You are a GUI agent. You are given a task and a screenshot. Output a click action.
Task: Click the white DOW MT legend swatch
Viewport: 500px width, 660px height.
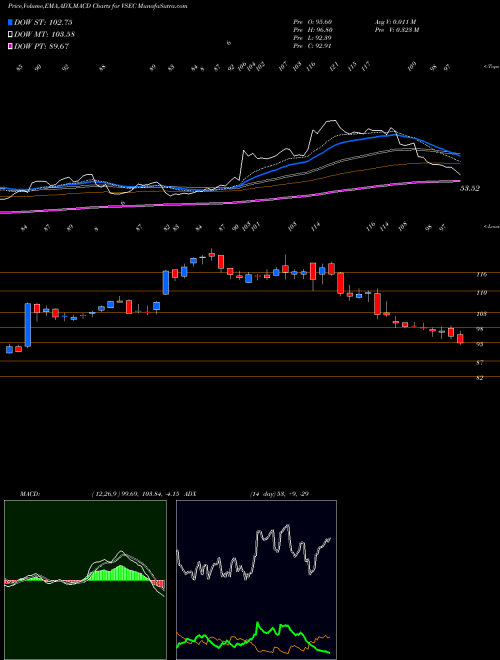coord(10,34)
